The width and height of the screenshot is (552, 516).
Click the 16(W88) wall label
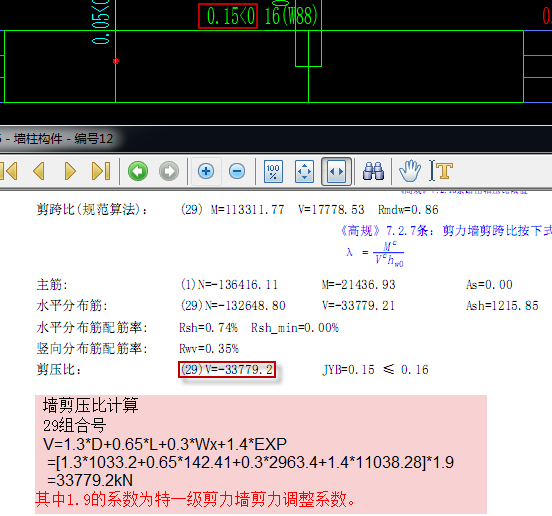click(x=291, y=16)
